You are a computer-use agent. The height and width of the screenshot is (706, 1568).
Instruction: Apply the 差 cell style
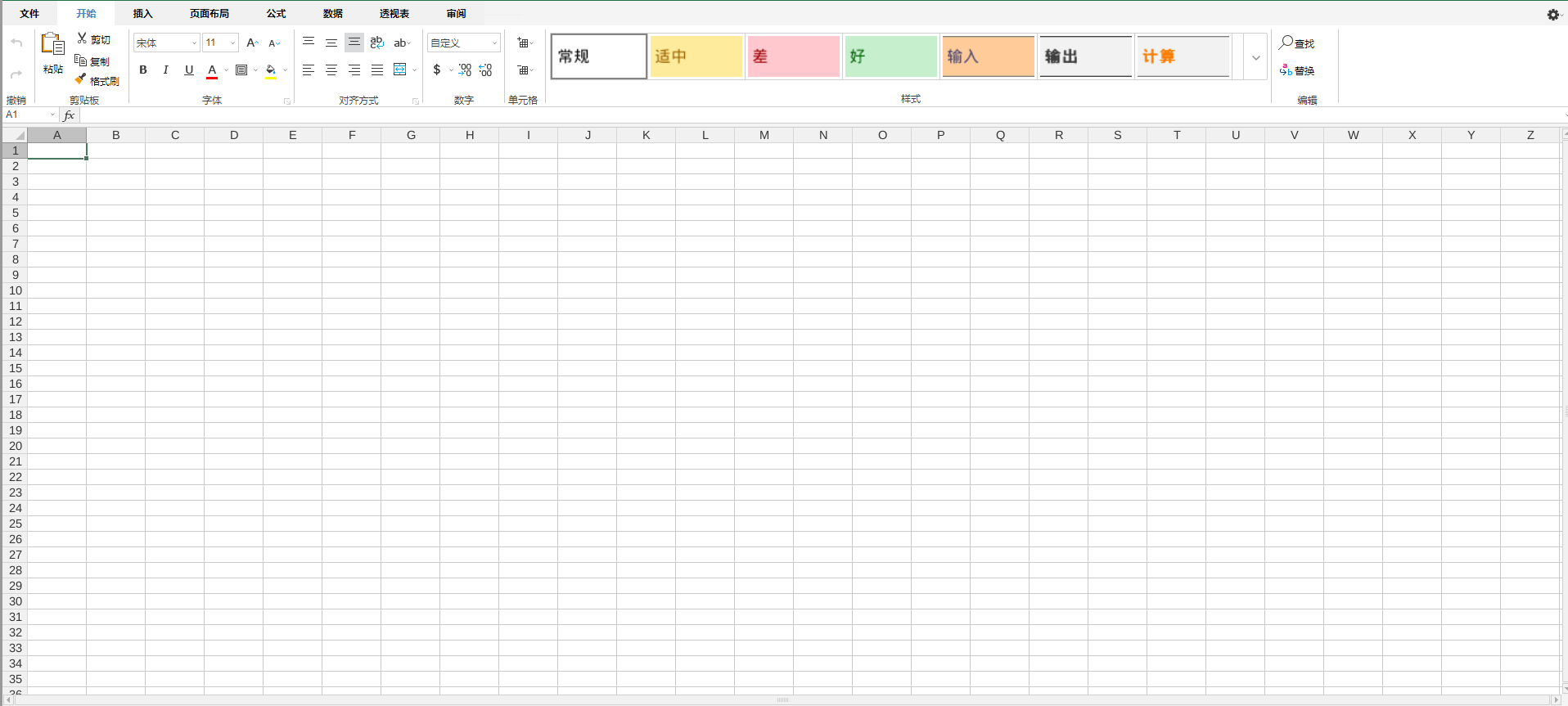point(794,56)
